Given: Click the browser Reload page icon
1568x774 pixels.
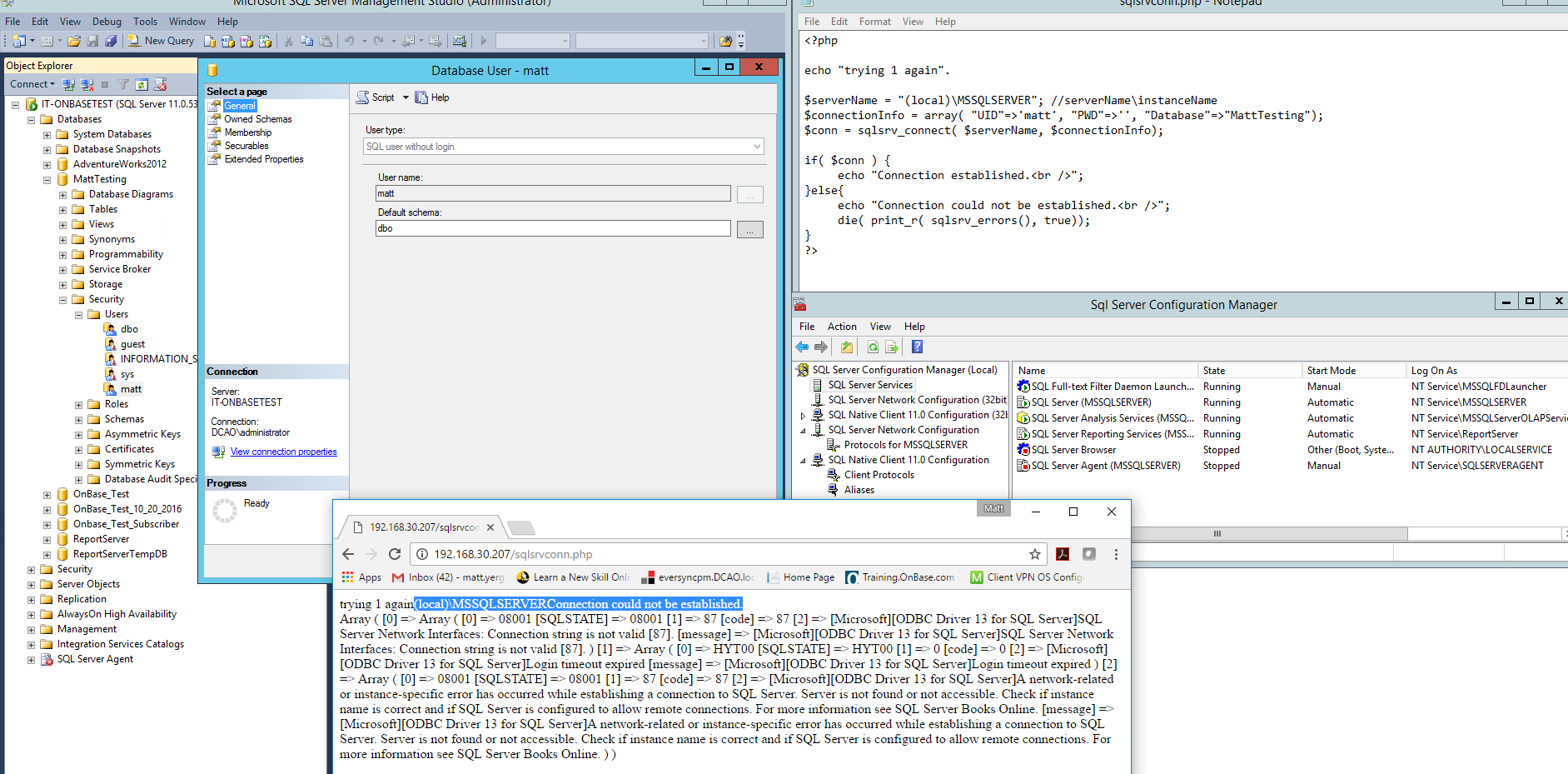Looking at the screenshot, I should click(395, 554).
